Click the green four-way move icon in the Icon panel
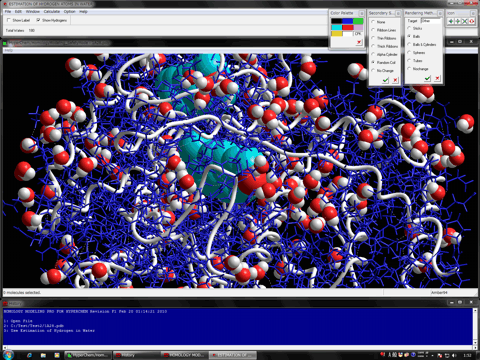480x360 pixels. click(458, 21)
